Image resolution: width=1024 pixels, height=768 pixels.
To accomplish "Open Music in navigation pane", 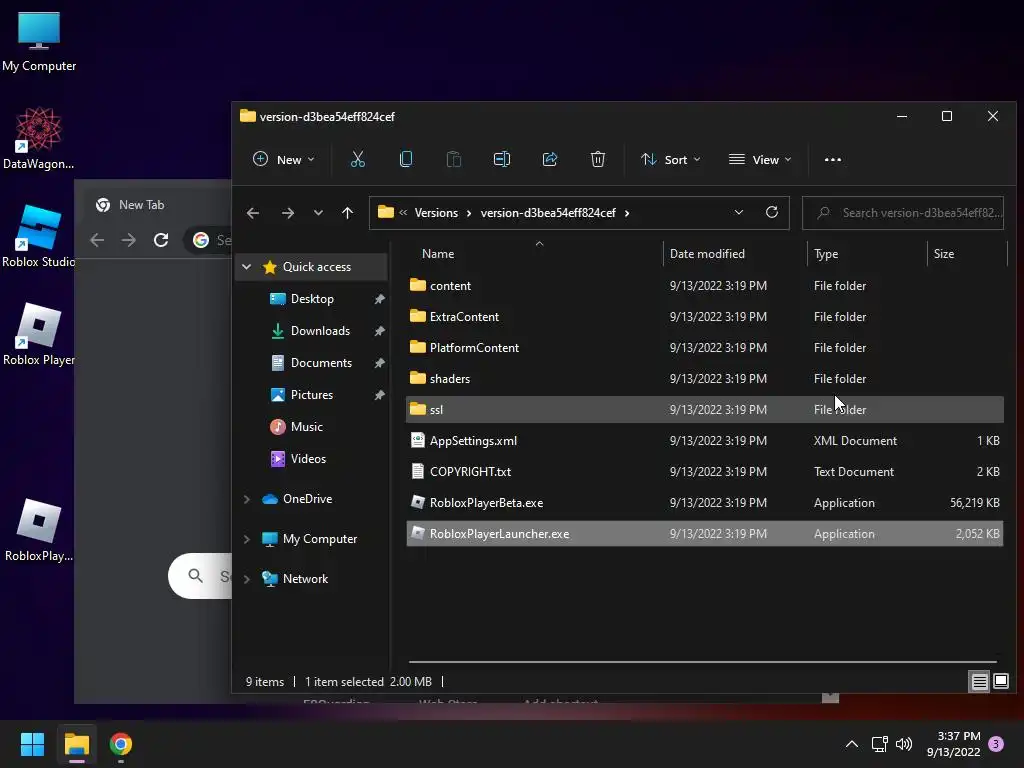I will click(307, 426).
